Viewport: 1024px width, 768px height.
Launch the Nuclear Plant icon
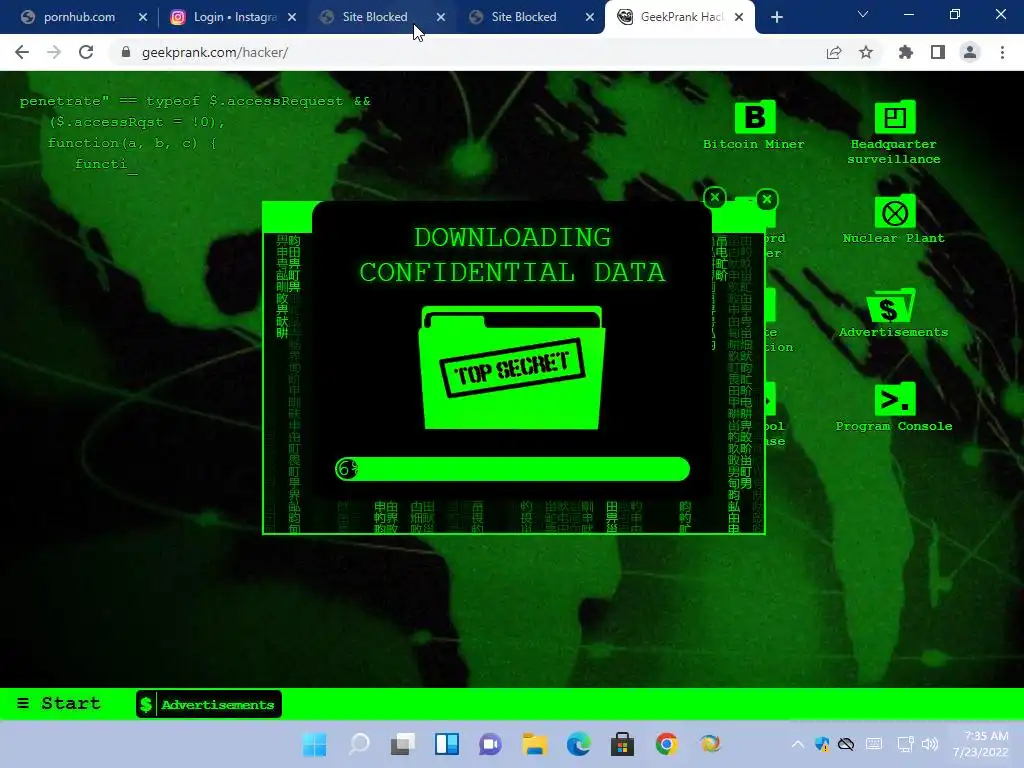pos(894,219)
